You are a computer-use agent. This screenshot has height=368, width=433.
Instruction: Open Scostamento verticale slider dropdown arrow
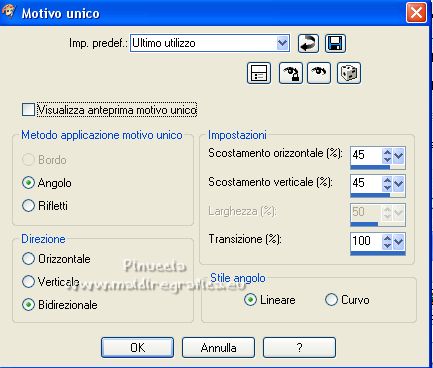click(399, 184)
